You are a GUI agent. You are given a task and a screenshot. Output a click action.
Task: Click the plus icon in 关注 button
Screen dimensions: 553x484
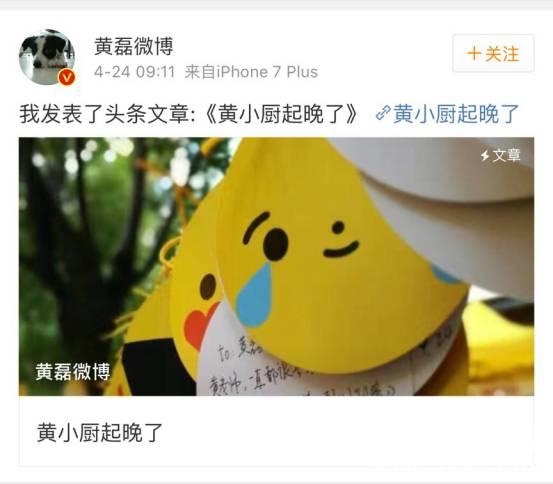tap(474, 54)
